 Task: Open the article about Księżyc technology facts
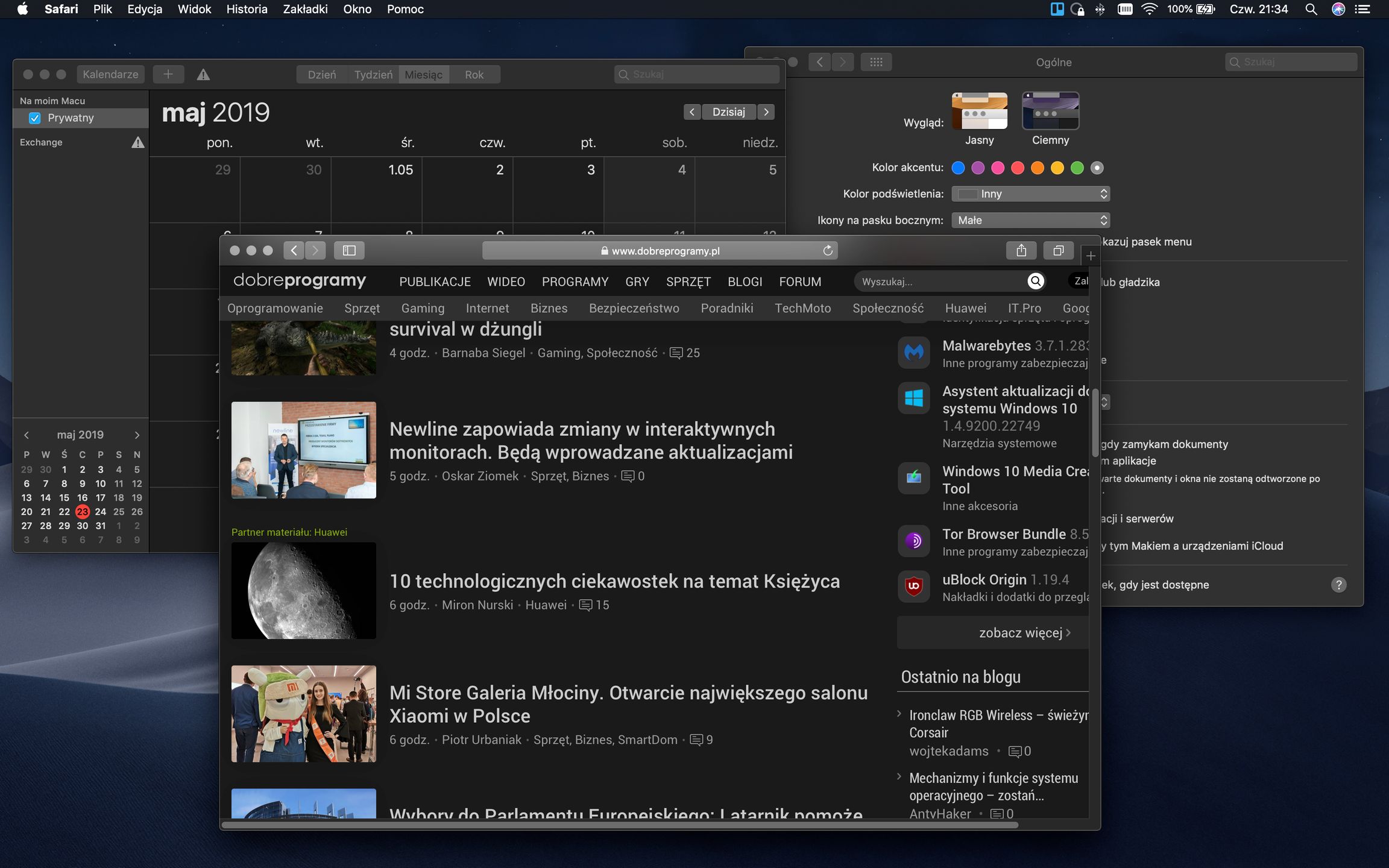614,580
